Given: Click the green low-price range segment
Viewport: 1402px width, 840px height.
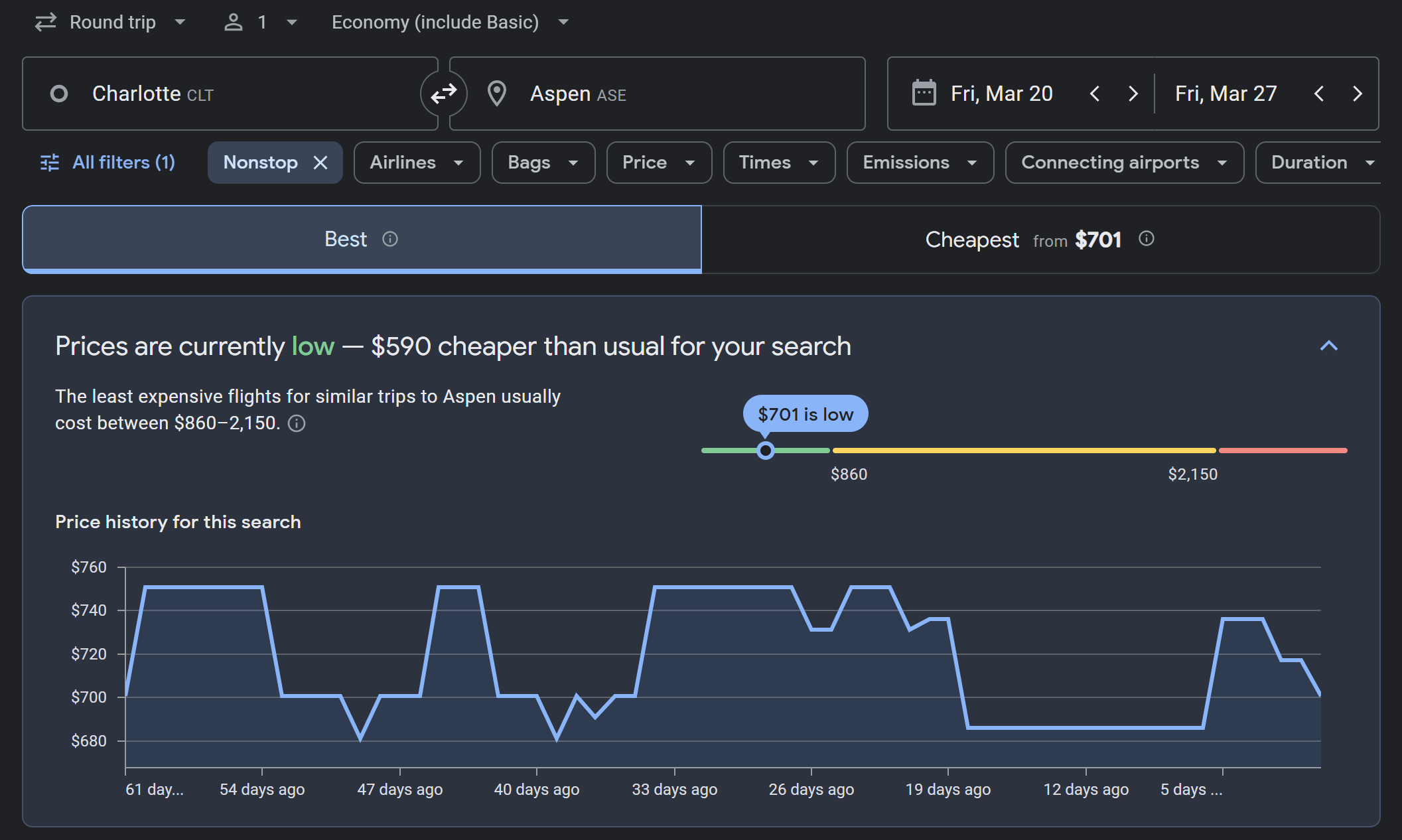Looking at the screenshot, I should (x=766, y=451).
